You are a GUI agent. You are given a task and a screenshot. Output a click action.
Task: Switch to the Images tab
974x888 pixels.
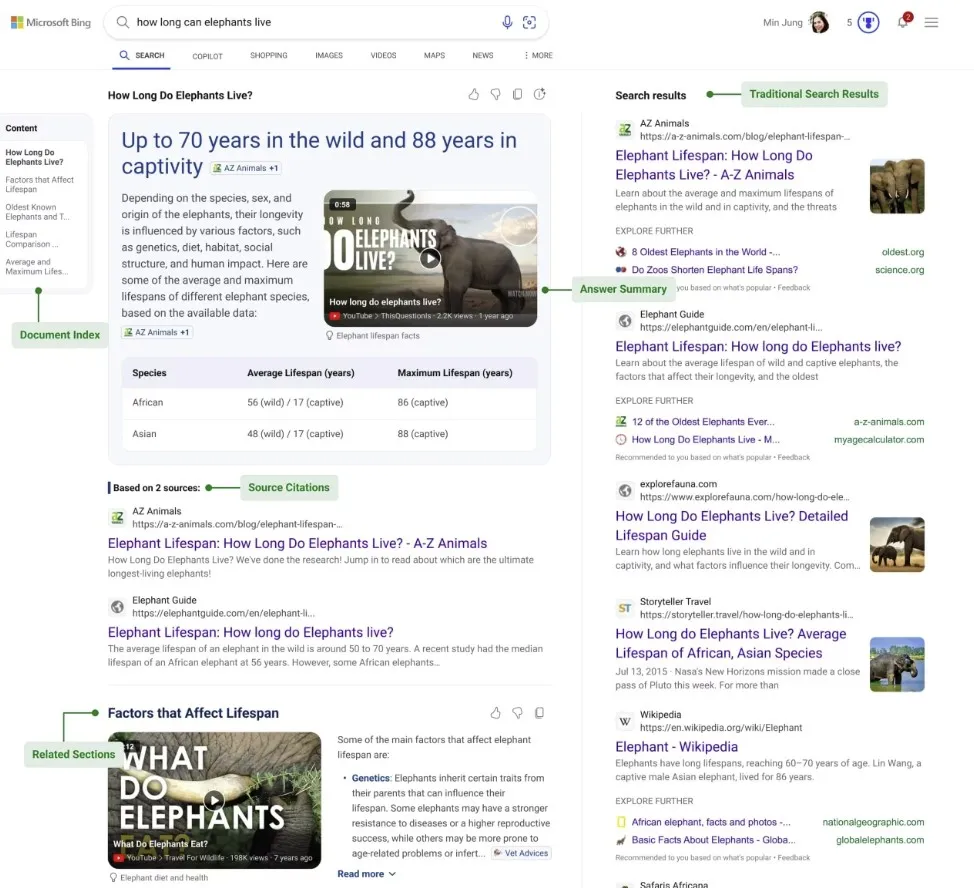(329, 55)
